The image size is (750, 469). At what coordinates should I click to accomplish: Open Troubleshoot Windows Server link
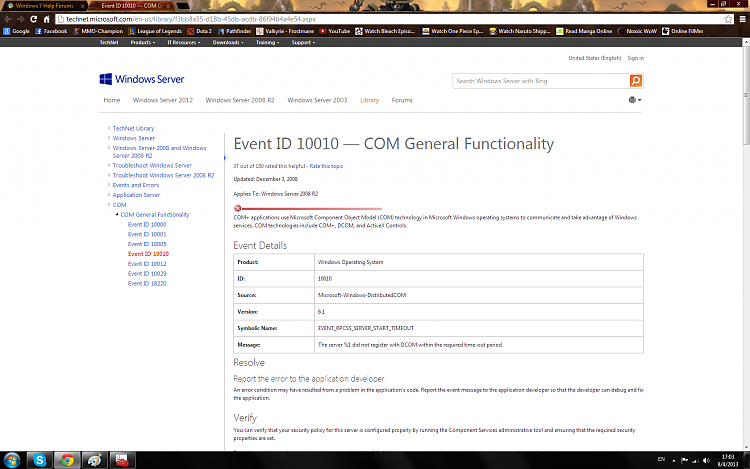click(x=152, y=165)
